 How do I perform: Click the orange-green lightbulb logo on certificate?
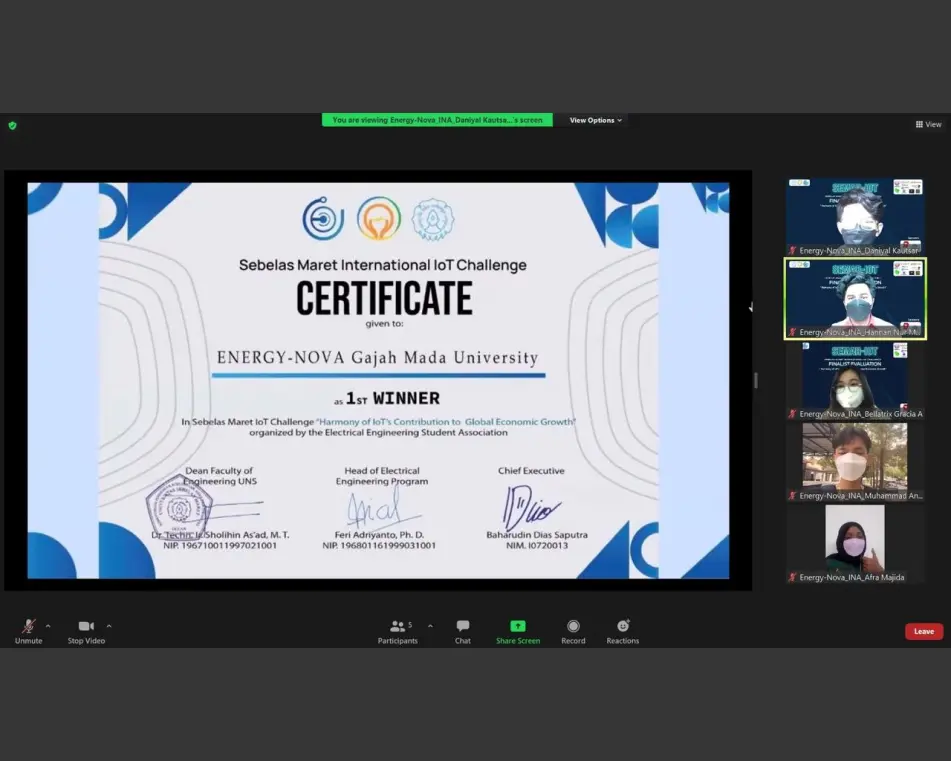pyautogui.click(x=379, y=218)
